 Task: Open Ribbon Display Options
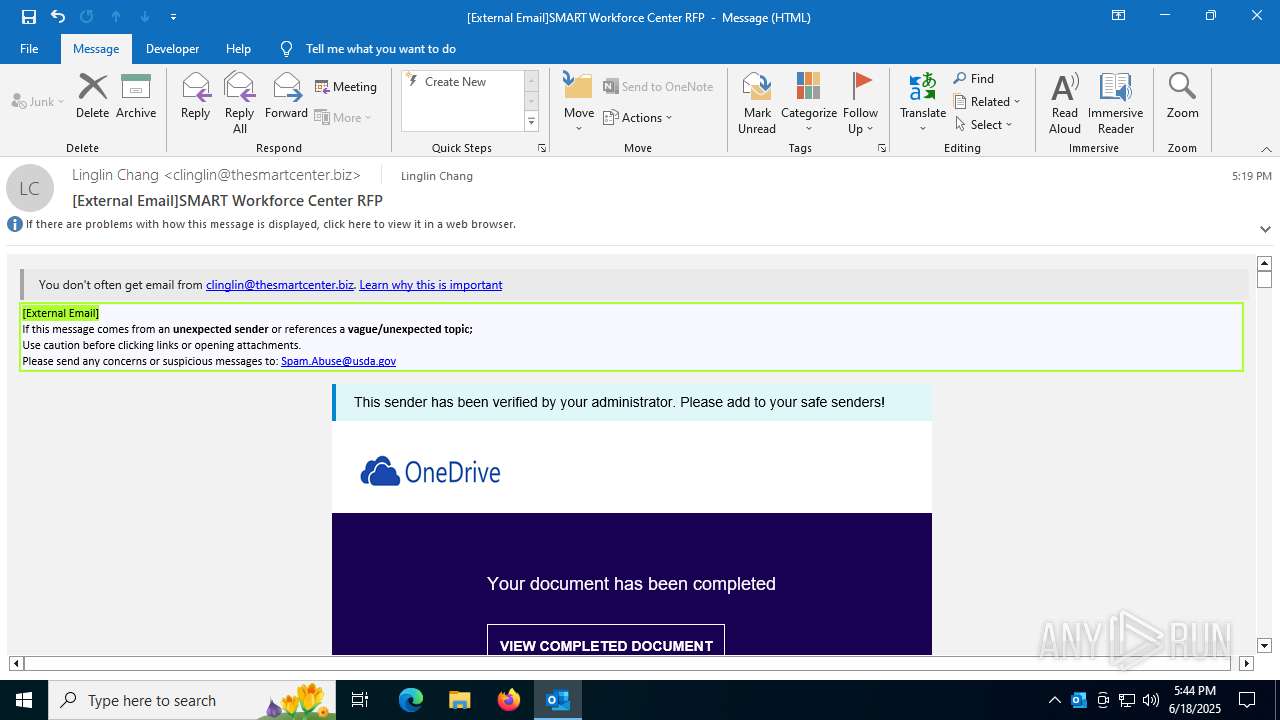click(1118, 16)
